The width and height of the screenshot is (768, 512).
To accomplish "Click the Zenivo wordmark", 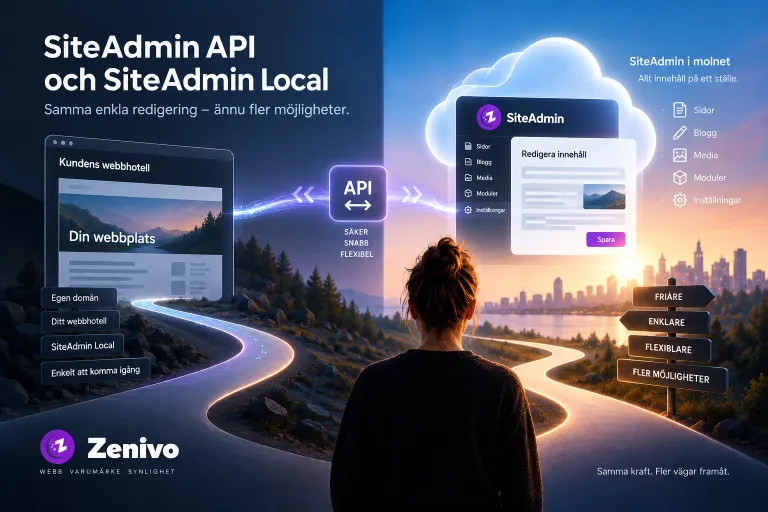I will coord(133,448).
